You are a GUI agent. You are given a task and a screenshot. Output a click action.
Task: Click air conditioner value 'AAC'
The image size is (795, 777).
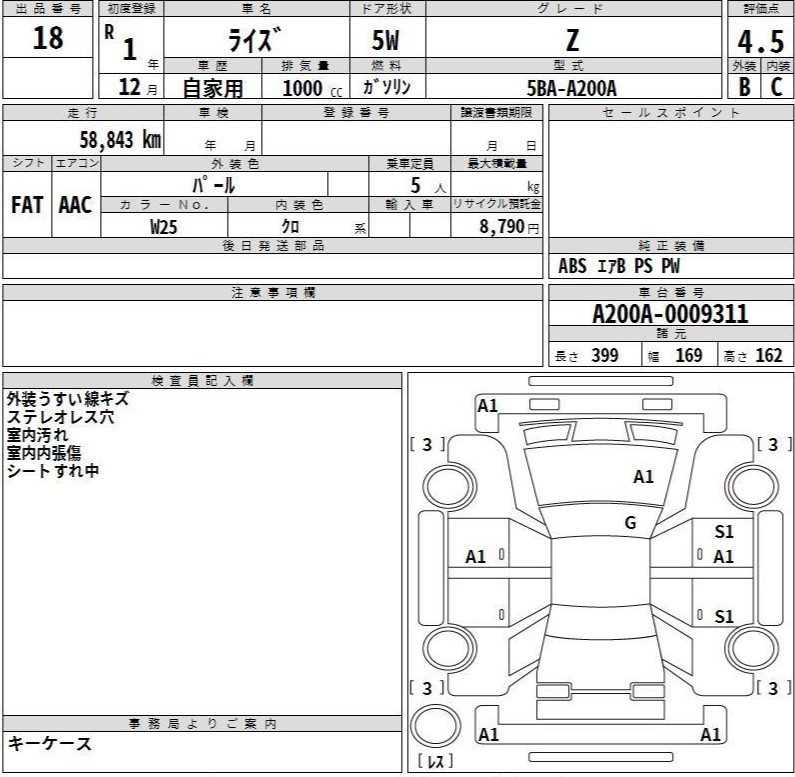(75, 205)
